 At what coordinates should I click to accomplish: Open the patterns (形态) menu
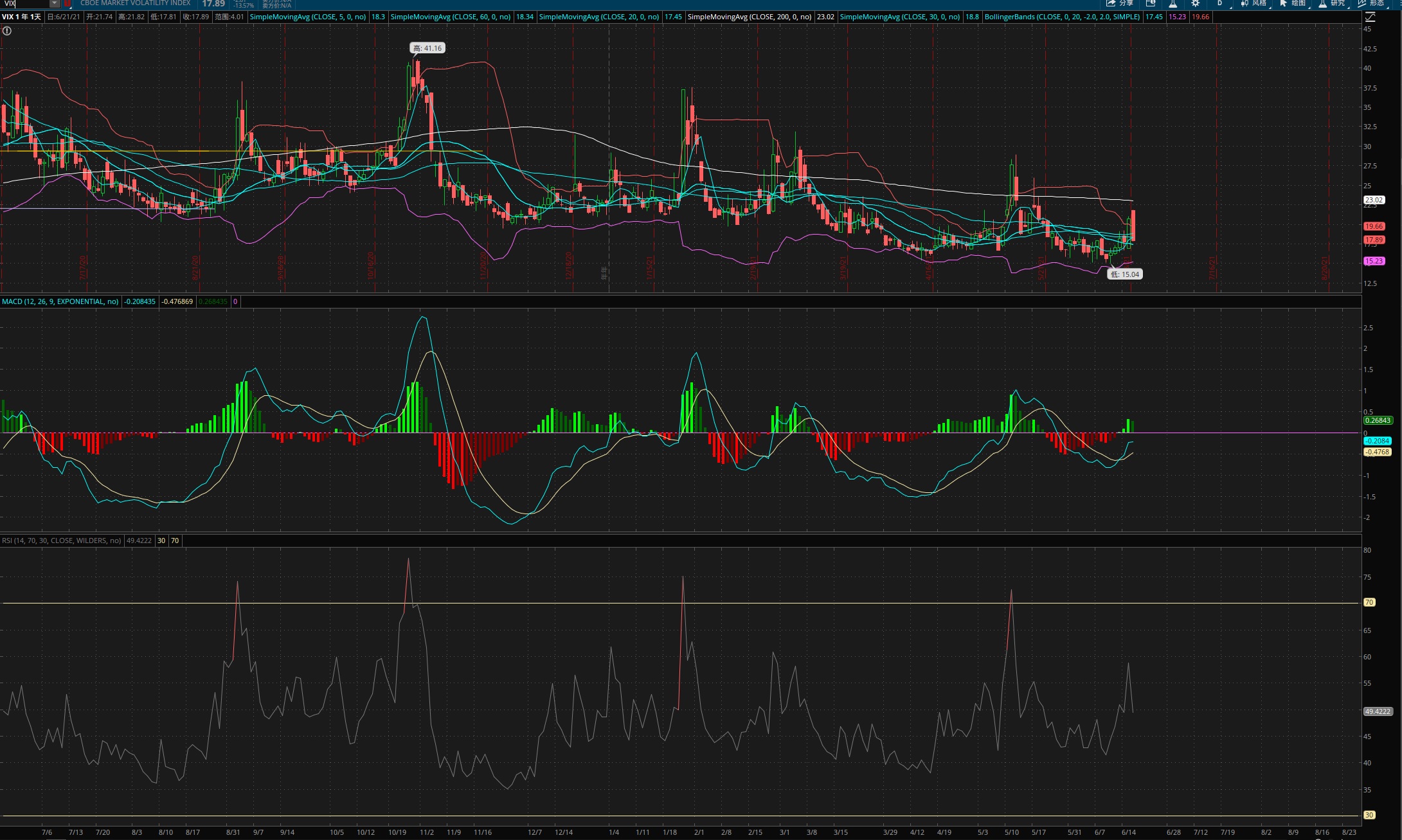[x=1371, y=3]
